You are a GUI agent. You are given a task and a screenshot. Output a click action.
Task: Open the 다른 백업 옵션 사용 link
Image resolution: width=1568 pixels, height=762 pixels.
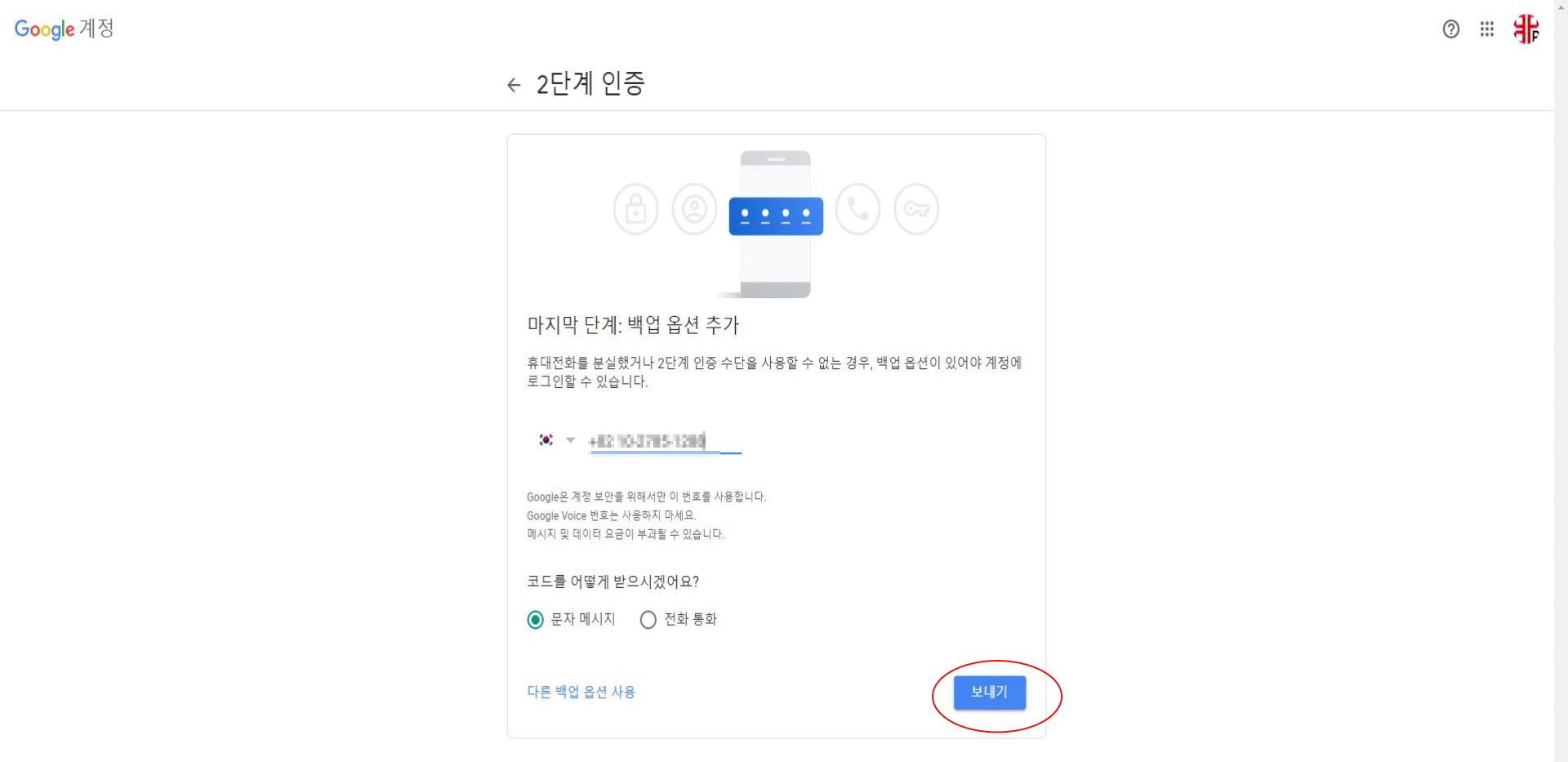pos(581,692)
